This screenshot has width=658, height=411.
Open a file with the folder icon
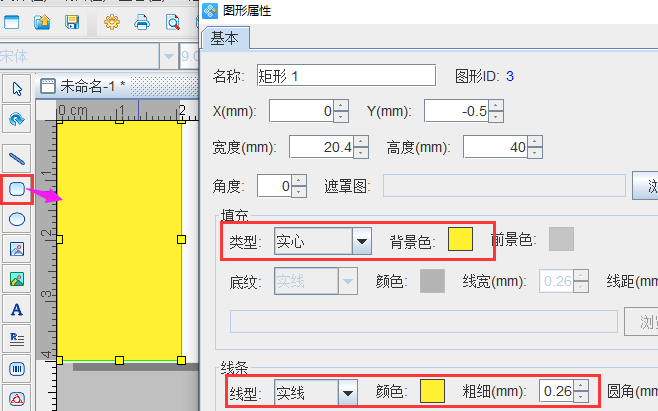point(42,21)
